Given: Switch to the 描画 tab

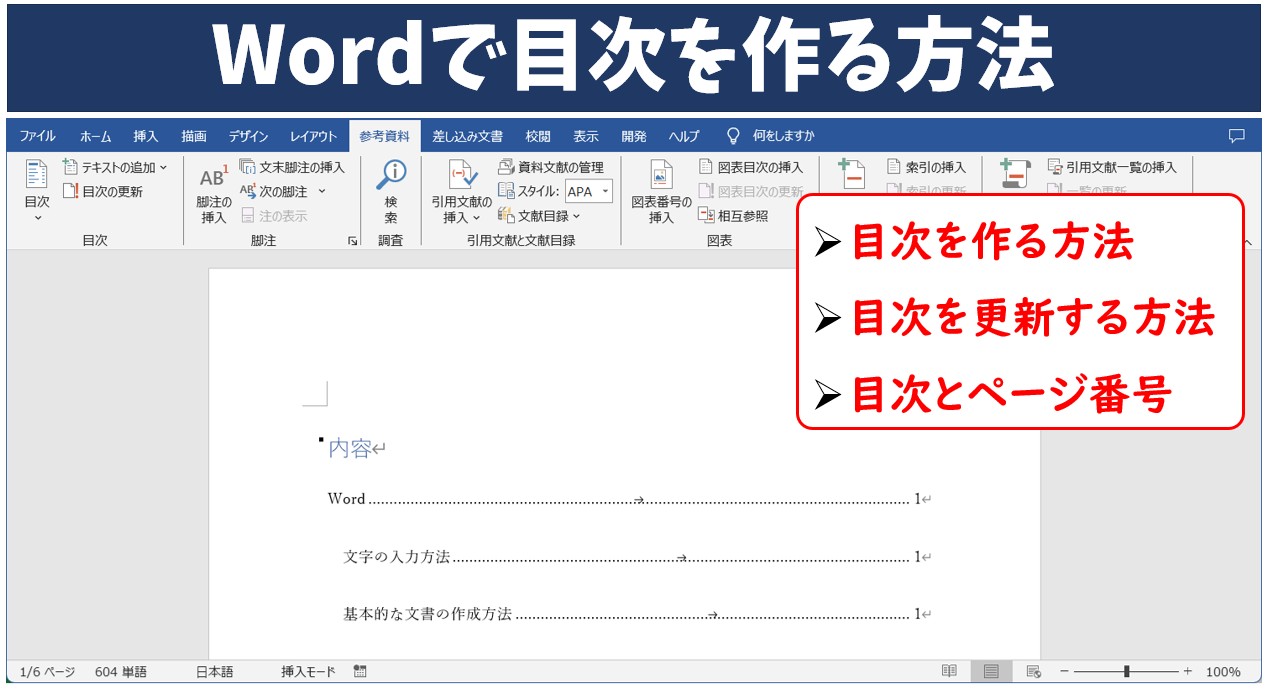Looking at the screenshot, I should tap(194, 136).
